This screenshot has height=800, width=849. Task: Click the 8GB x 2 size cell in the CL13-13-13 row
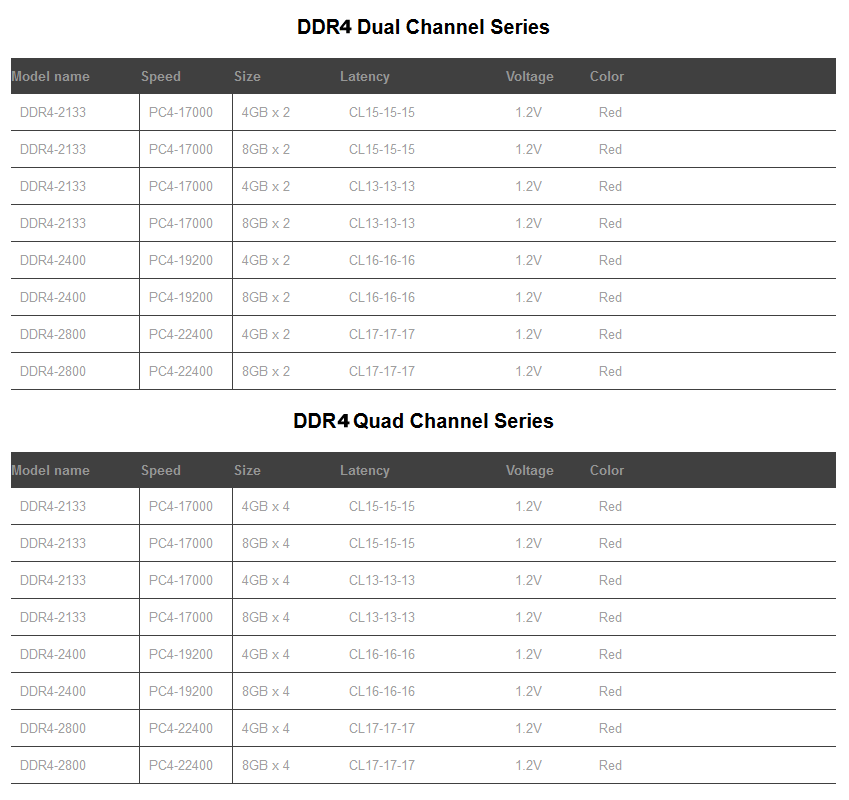[266, 223]
